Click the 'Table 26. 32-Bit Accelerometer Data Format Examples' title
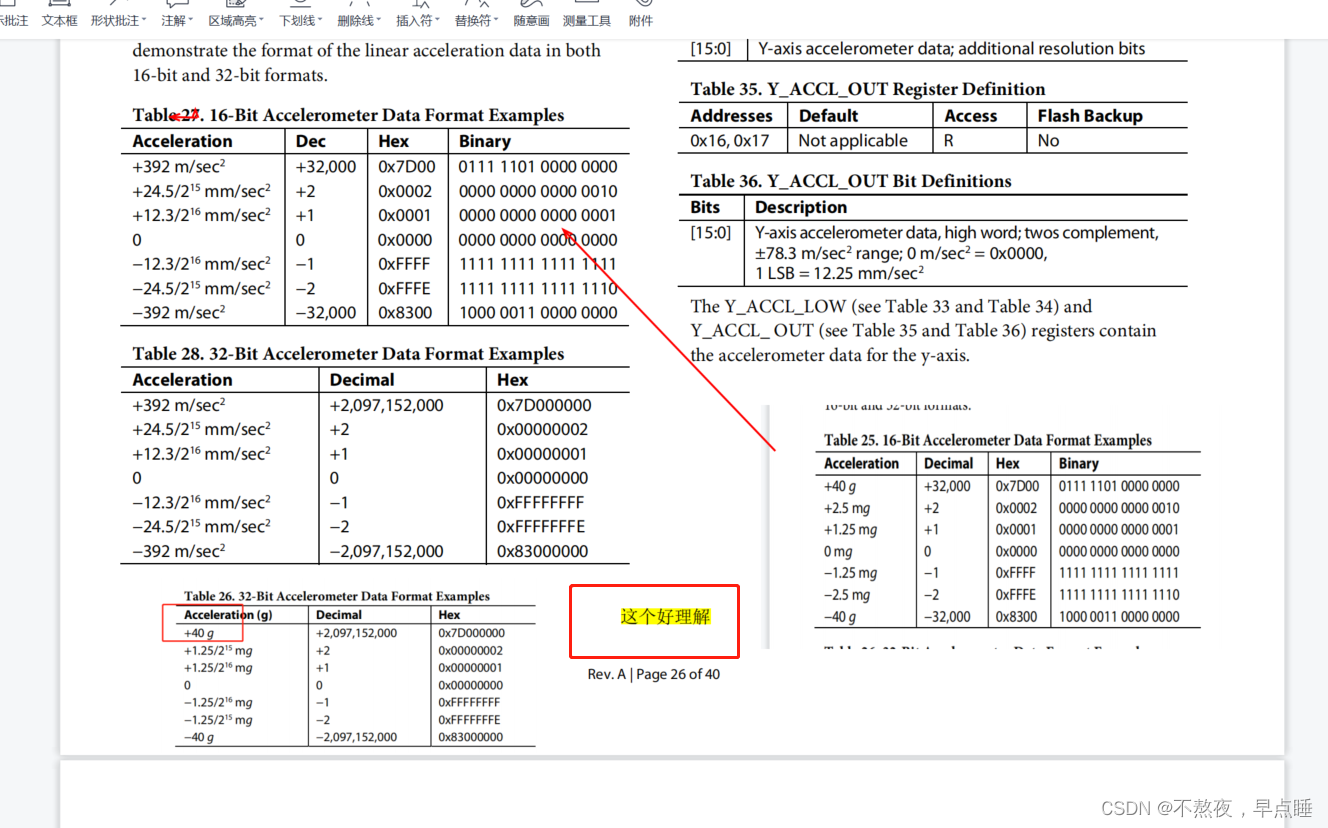The width and height of the screenshot is (1328, 828). click(x=337, y=596)
